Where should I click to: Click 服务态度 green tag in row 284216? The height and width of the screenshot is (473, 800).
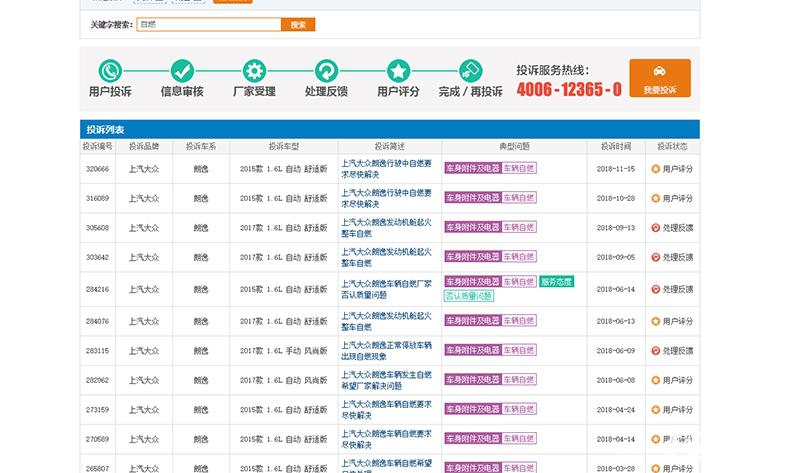[556, 282]
